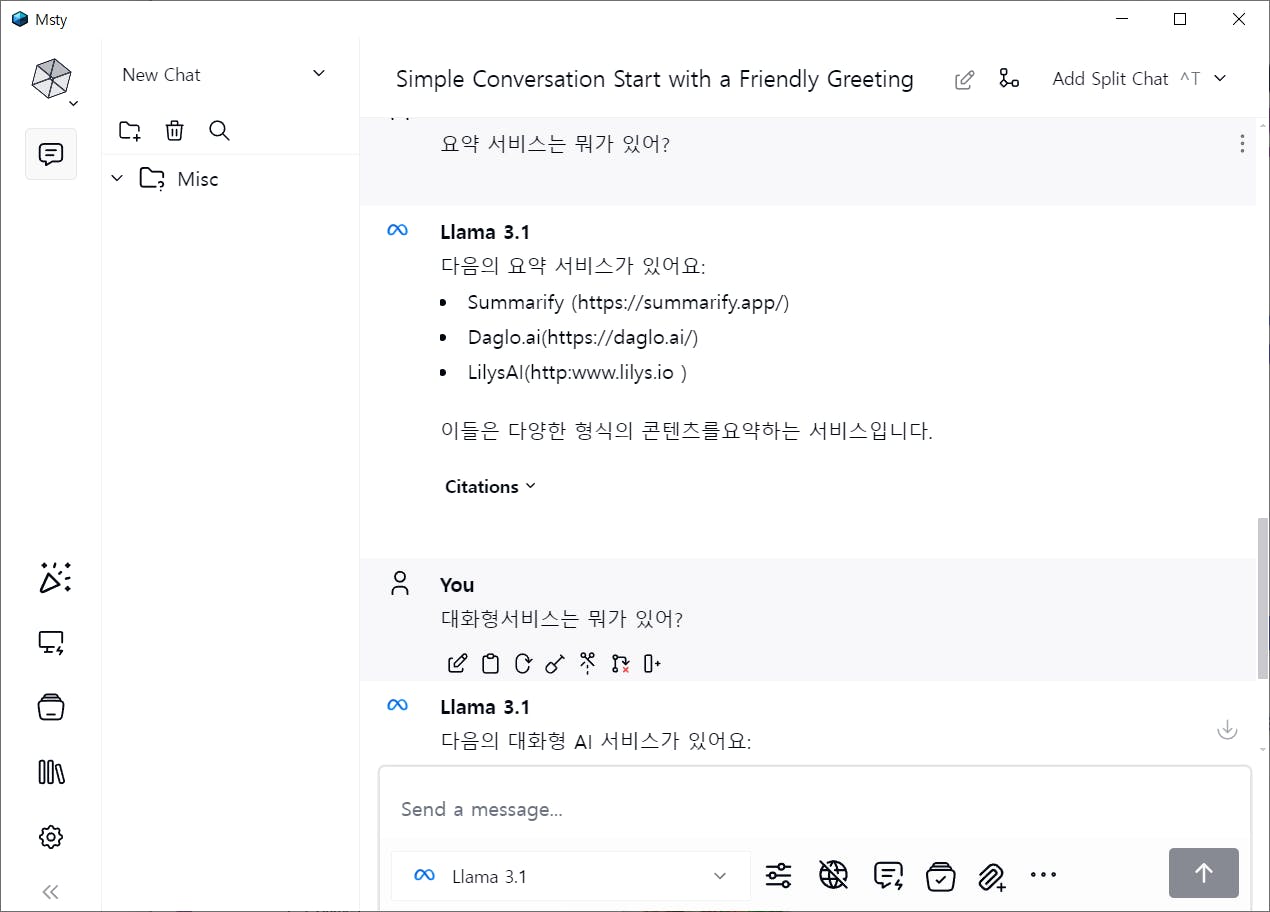Click the Send a message input field

point(814,809)
